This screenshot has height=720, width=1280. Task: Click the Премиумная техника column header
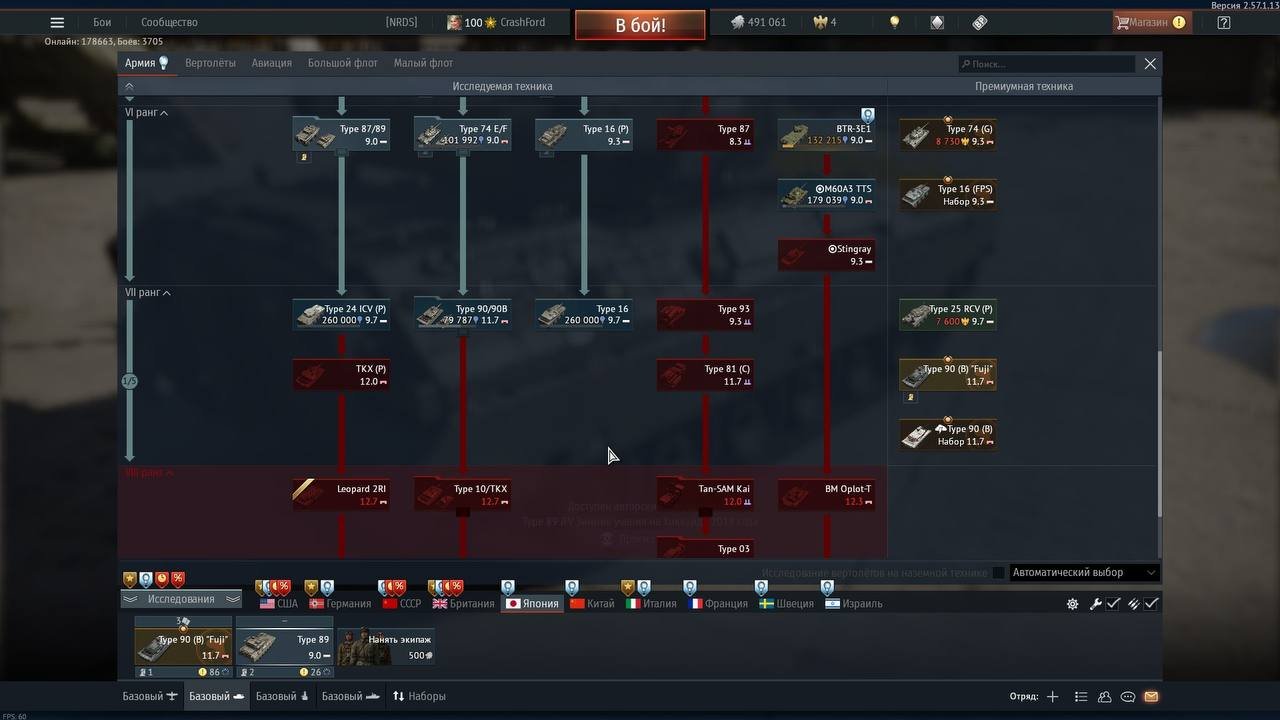tap(1024, 86)
